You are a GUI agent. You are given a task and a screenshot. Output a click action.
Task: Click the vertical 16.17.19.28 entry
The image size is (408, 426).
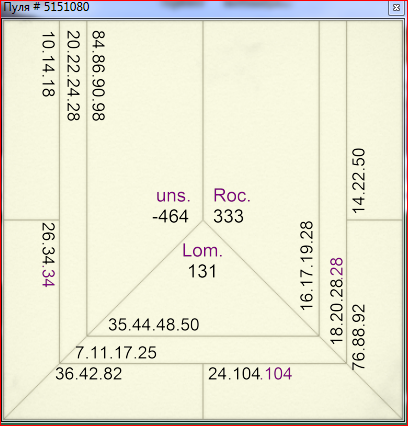307,266
